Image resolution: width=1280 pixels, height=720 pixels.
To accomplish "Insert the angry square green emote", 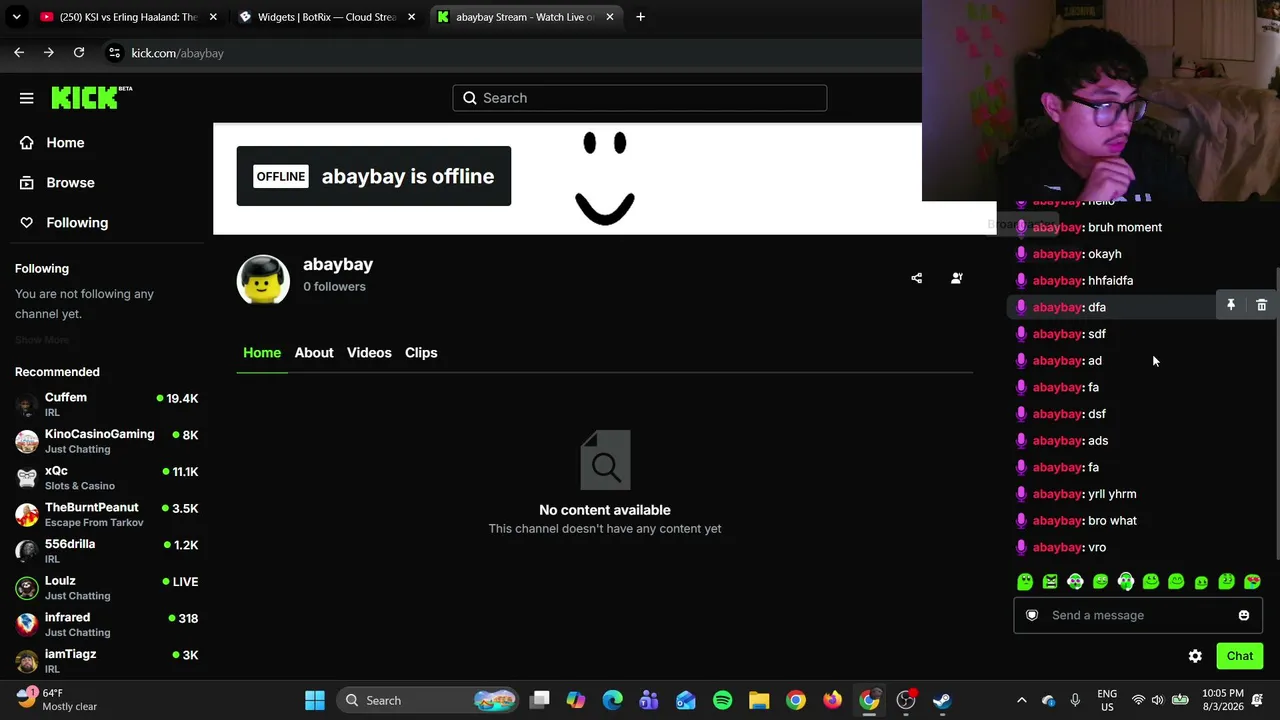I will (1050, 582).
